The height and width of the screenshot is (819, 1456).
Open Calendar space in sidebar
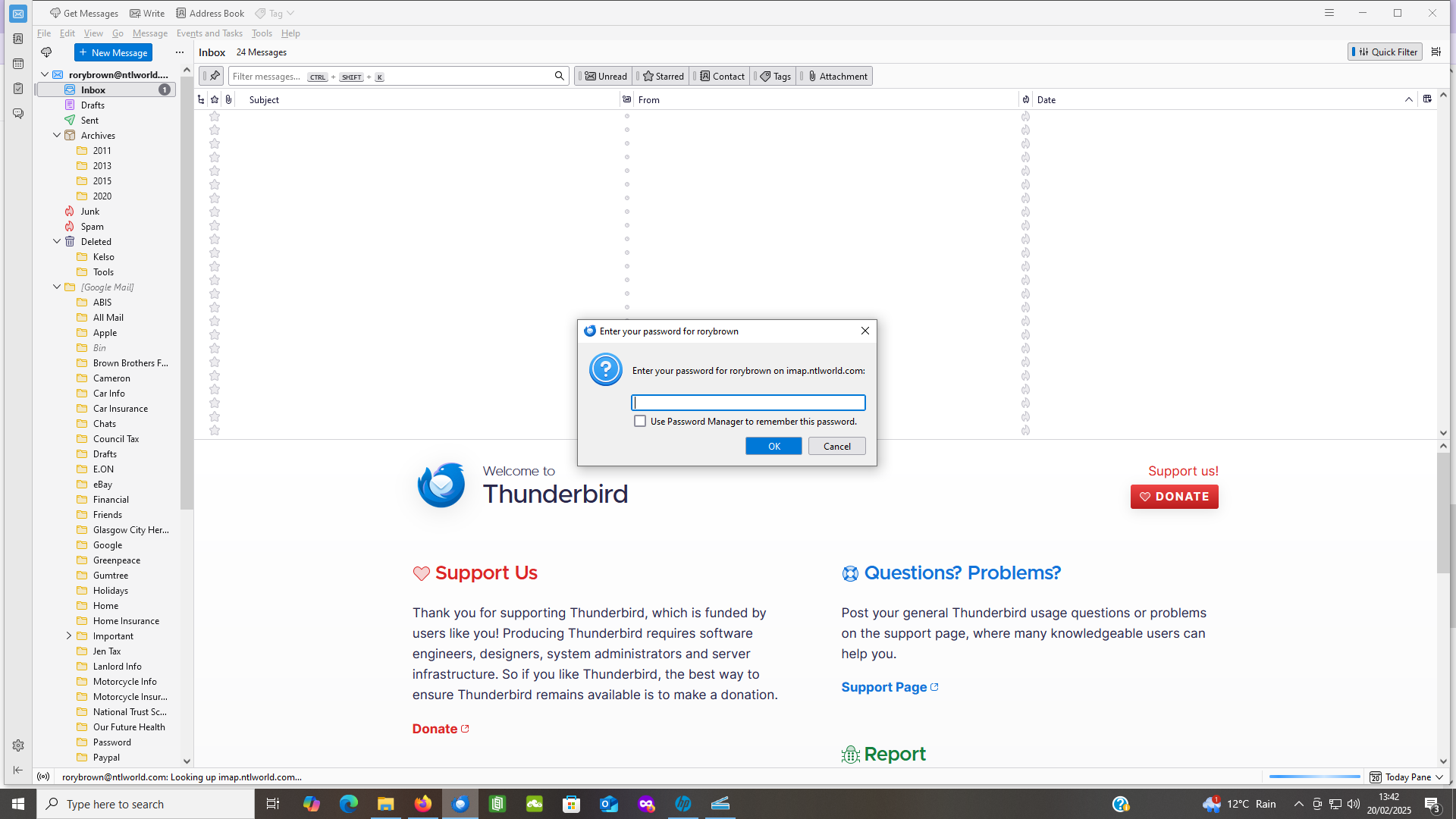[x=18, y=64]
